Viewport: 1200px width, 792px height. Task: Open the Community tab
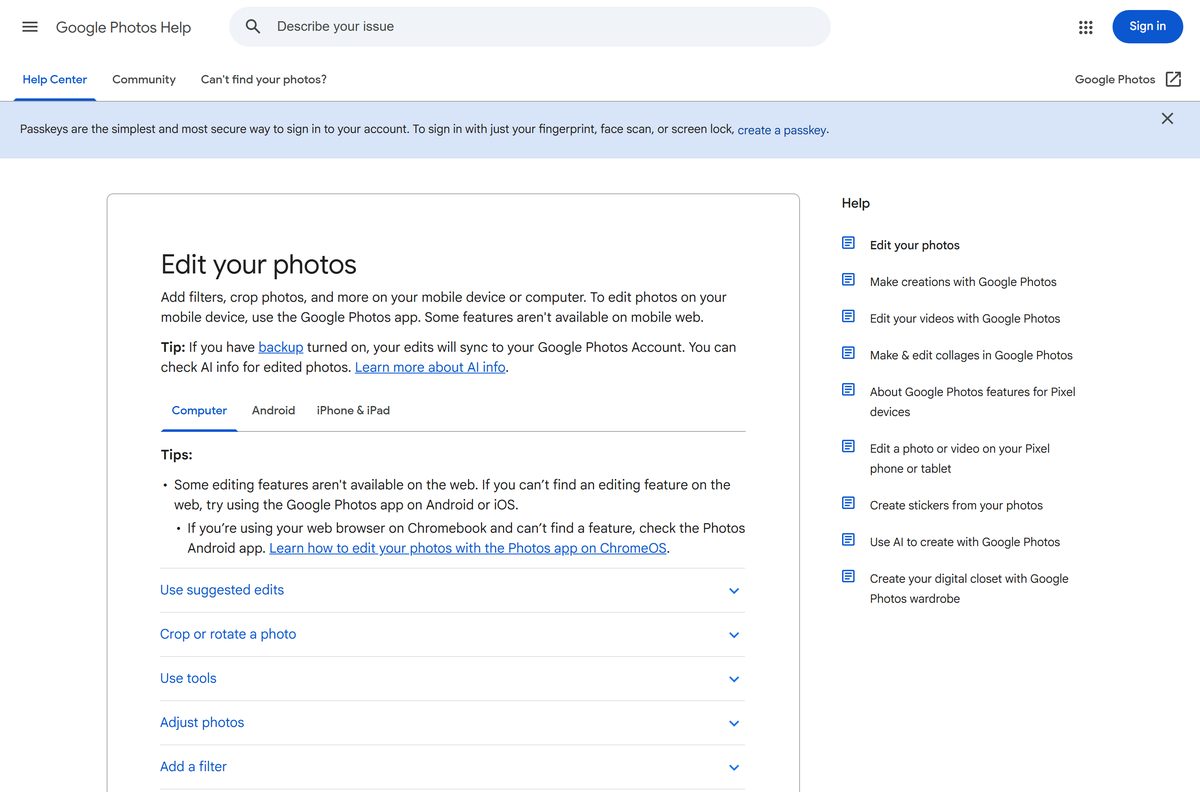[x=144, y=80]
